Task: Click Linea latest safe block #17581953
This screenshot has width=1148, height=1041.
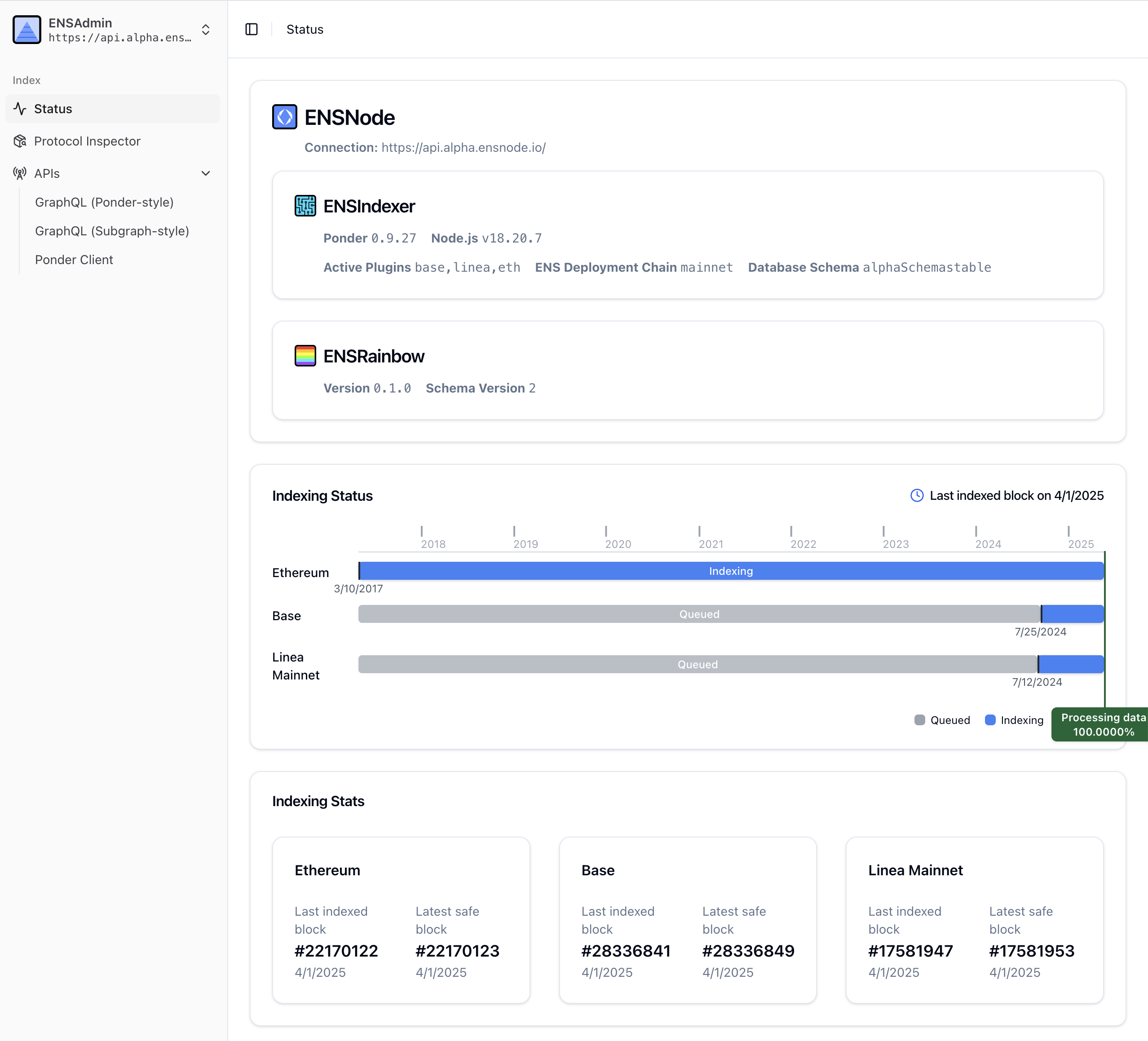Action: (x=1032, y=950)
